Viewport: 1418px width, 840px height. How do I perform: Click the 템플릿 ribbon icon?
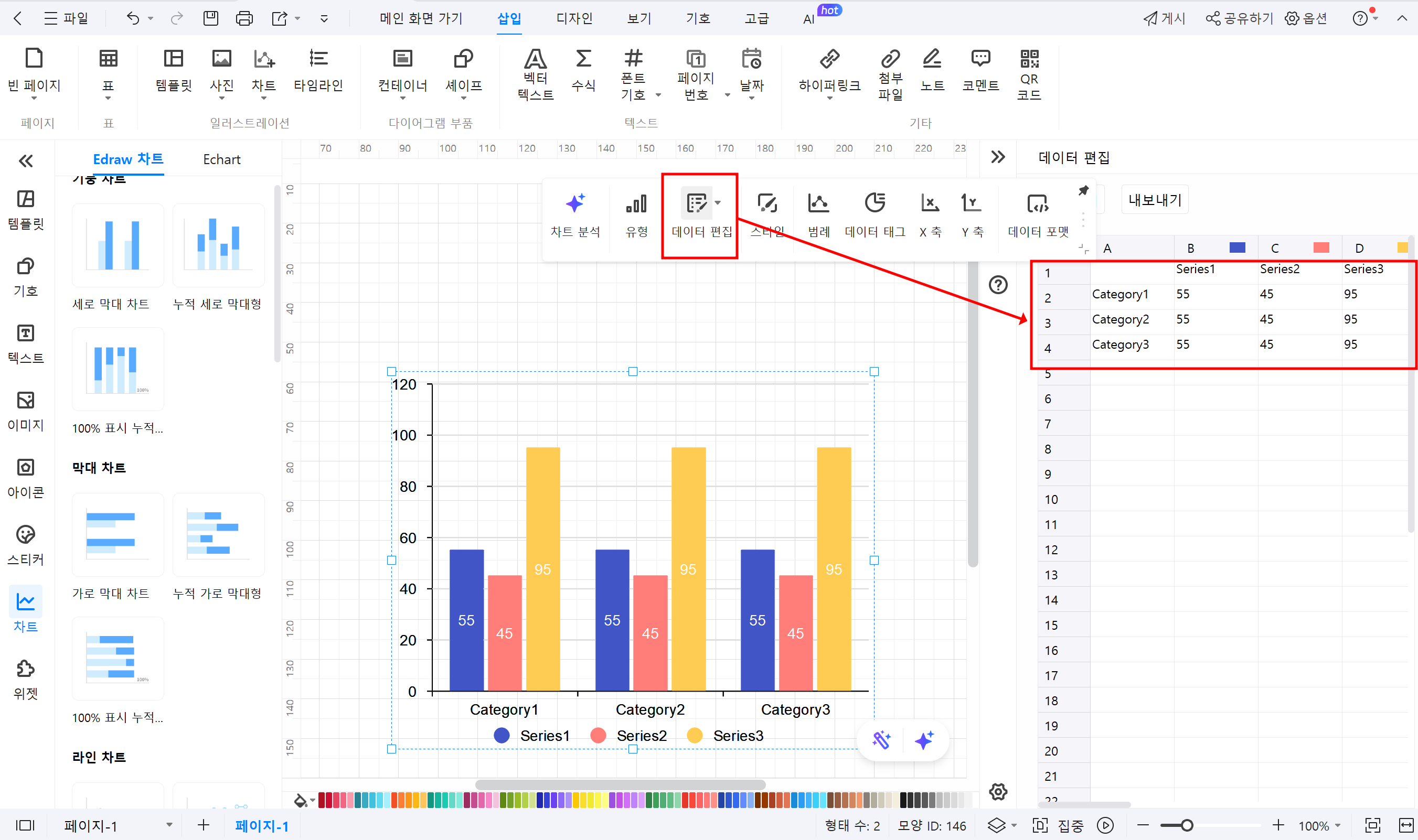(174, 70)
